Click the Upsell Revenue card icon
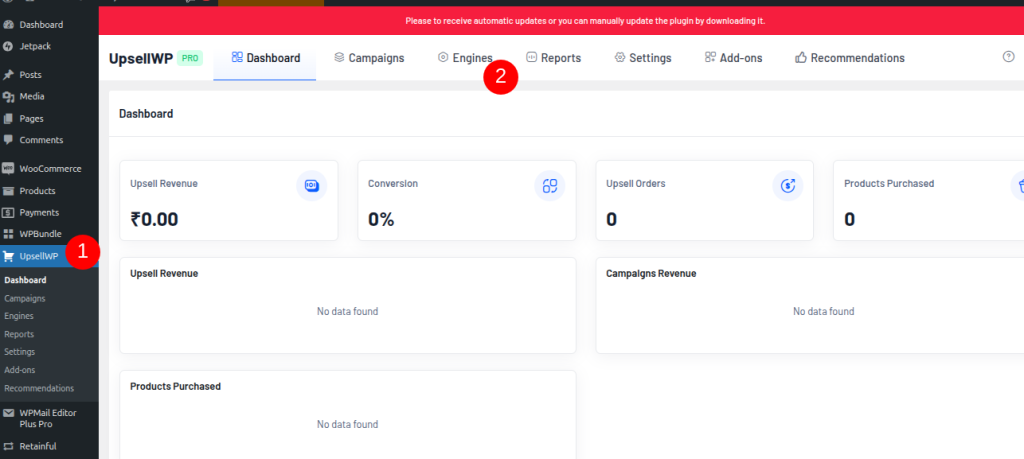Screen dimensions: 1024x459 click(312, 186)
